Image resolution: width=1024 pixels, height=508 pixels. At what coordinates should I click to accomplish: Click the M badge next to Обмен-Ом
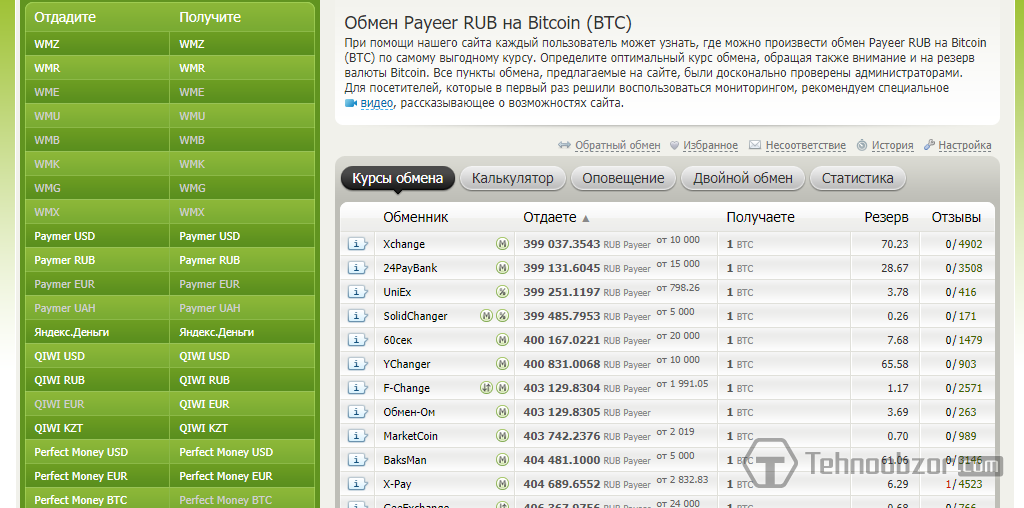502,412
